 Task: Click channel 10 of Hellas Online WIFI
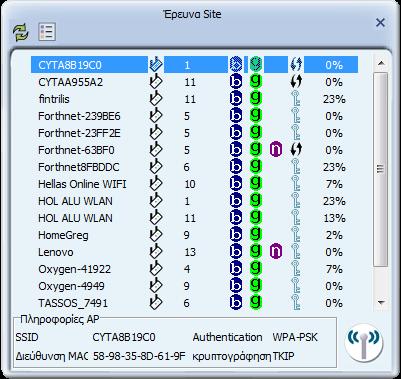click(190, 184)
